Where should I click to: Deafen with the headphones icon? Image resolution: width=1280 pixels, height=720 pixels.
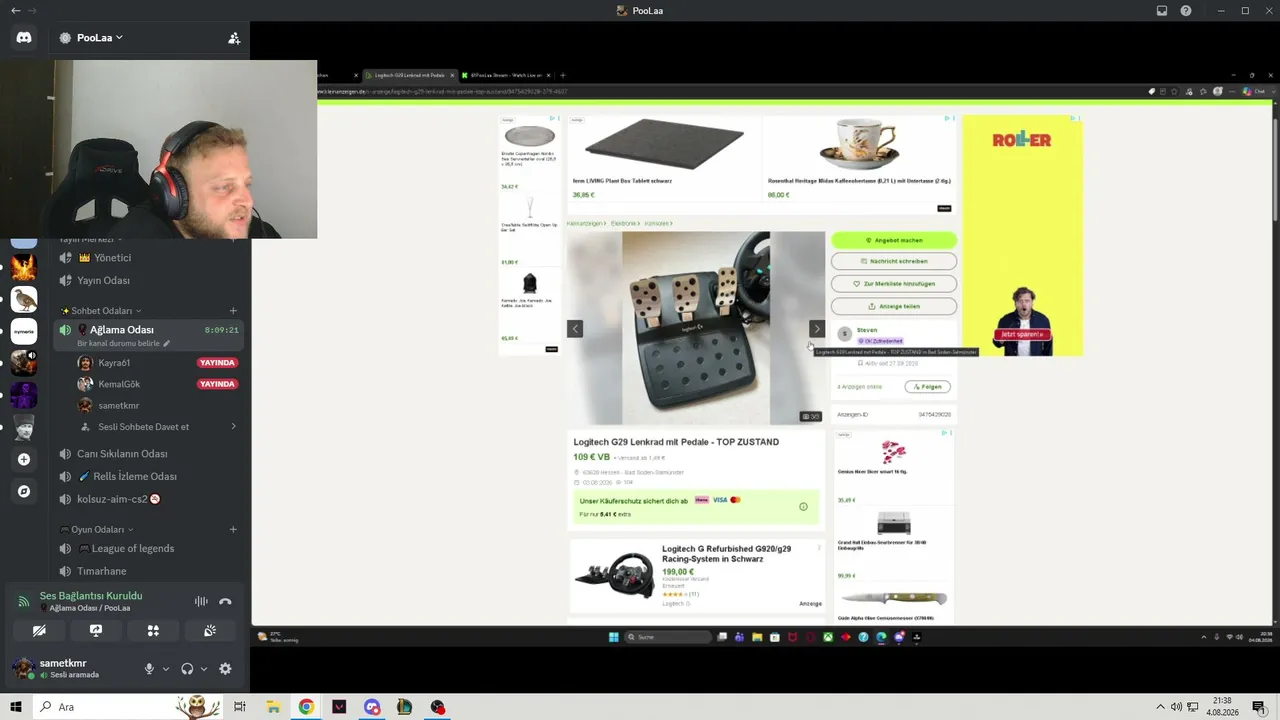(187, 669)
